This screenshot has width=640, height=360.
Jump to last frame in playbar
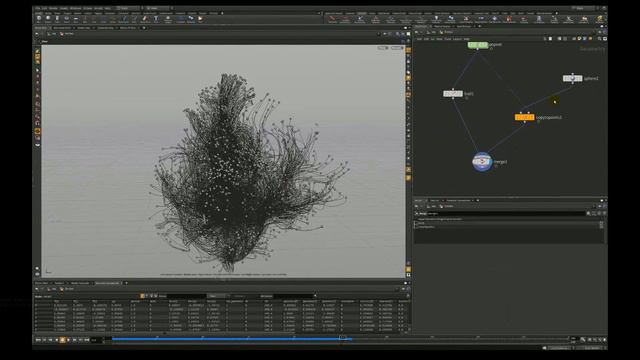87,339
